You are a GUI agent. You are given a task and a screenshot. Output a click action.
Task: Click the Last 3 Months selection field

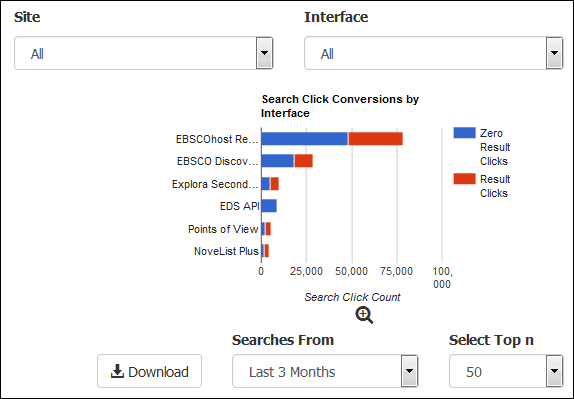tap(325, 371)
